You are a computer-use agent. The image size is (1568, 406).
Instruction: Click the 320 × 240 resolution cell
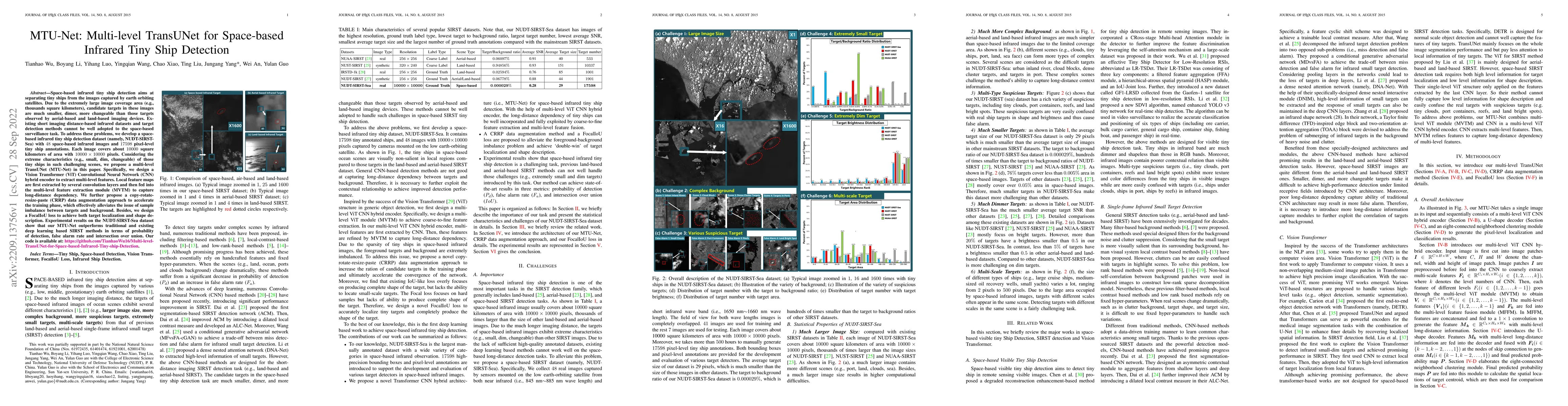(x=408, y=65)
